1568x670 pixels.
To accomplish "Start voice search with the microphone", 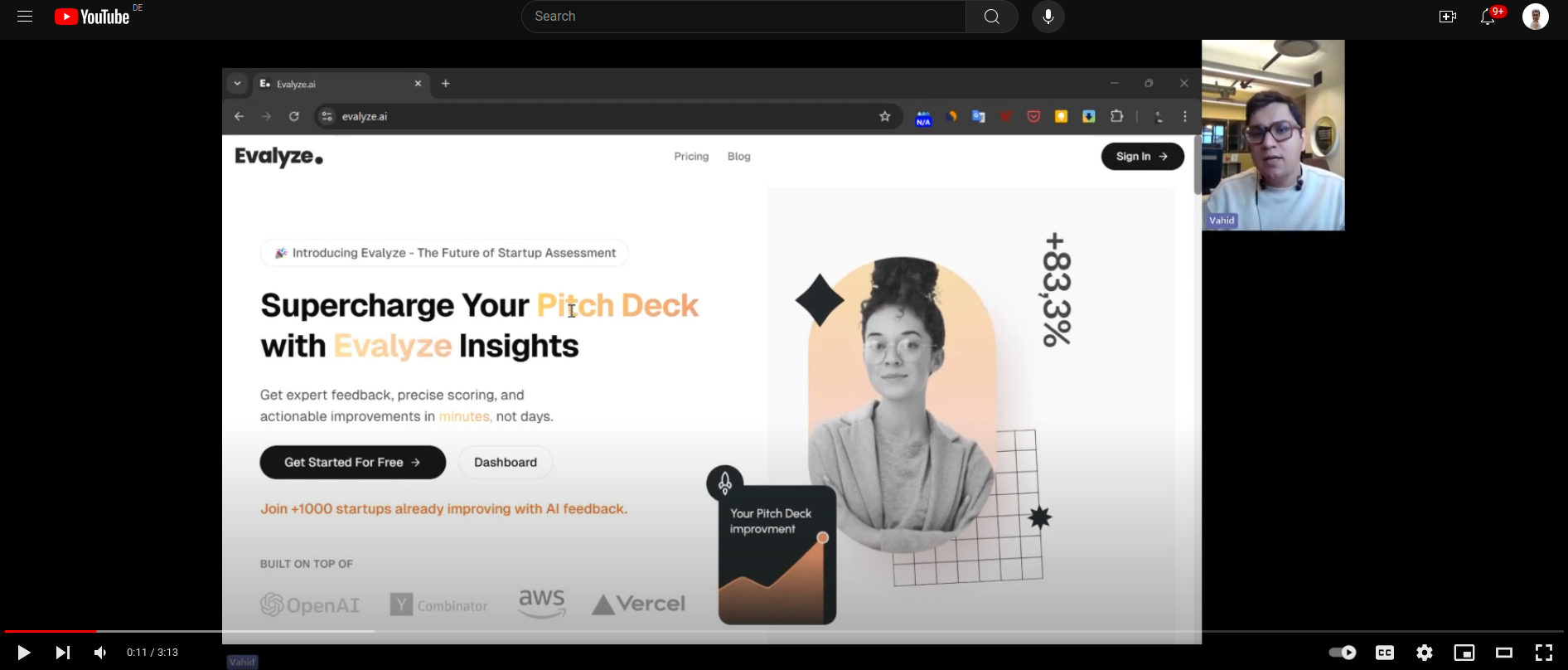I will click(x=1048, y=17).
